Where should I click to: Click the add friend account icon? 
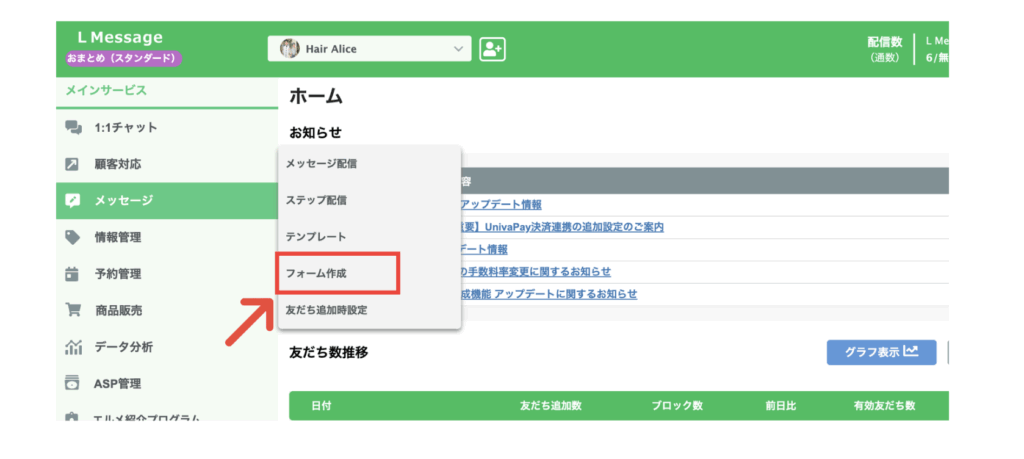[x=492, y=49]
